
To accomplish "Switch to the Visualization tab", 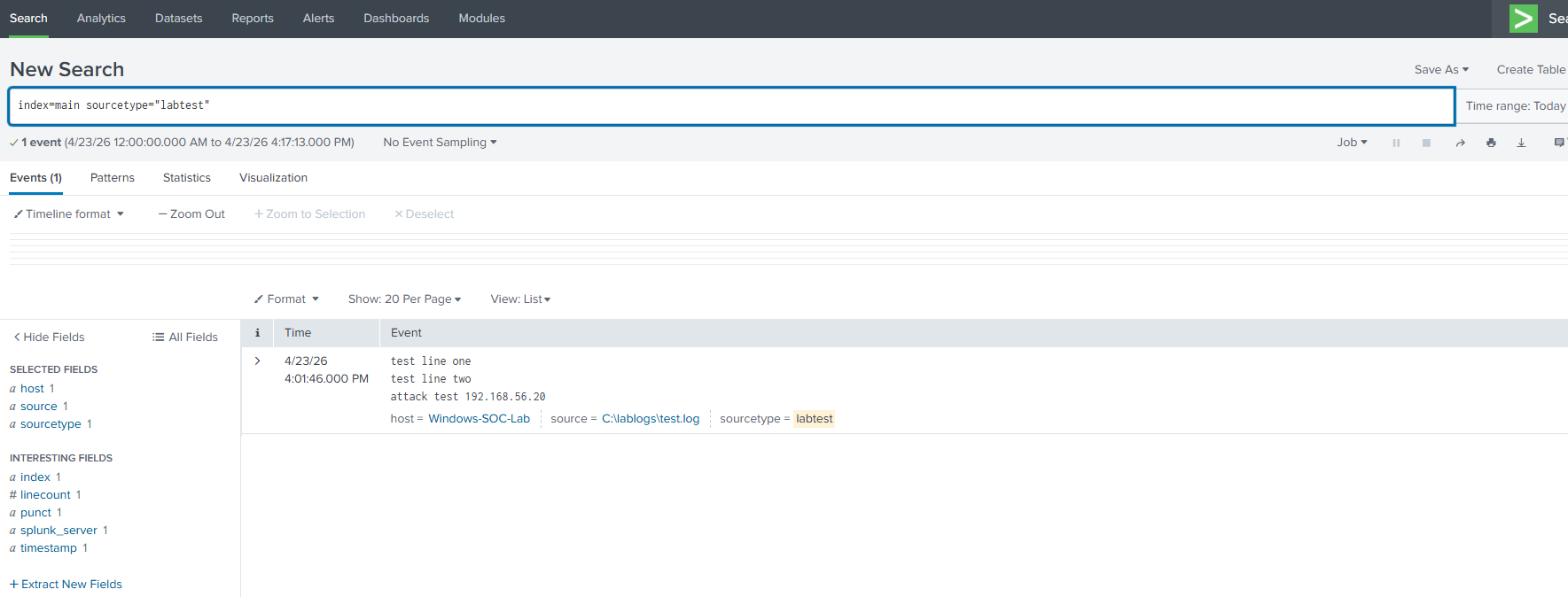I will coord(273,178).
